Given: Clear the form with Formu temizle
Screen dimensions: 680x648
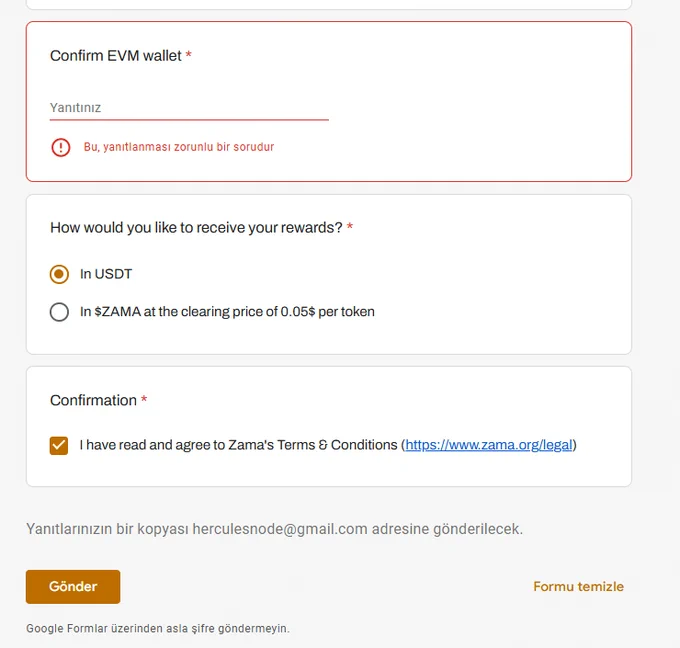Looking at the screenshot, I should coord(579,586).
